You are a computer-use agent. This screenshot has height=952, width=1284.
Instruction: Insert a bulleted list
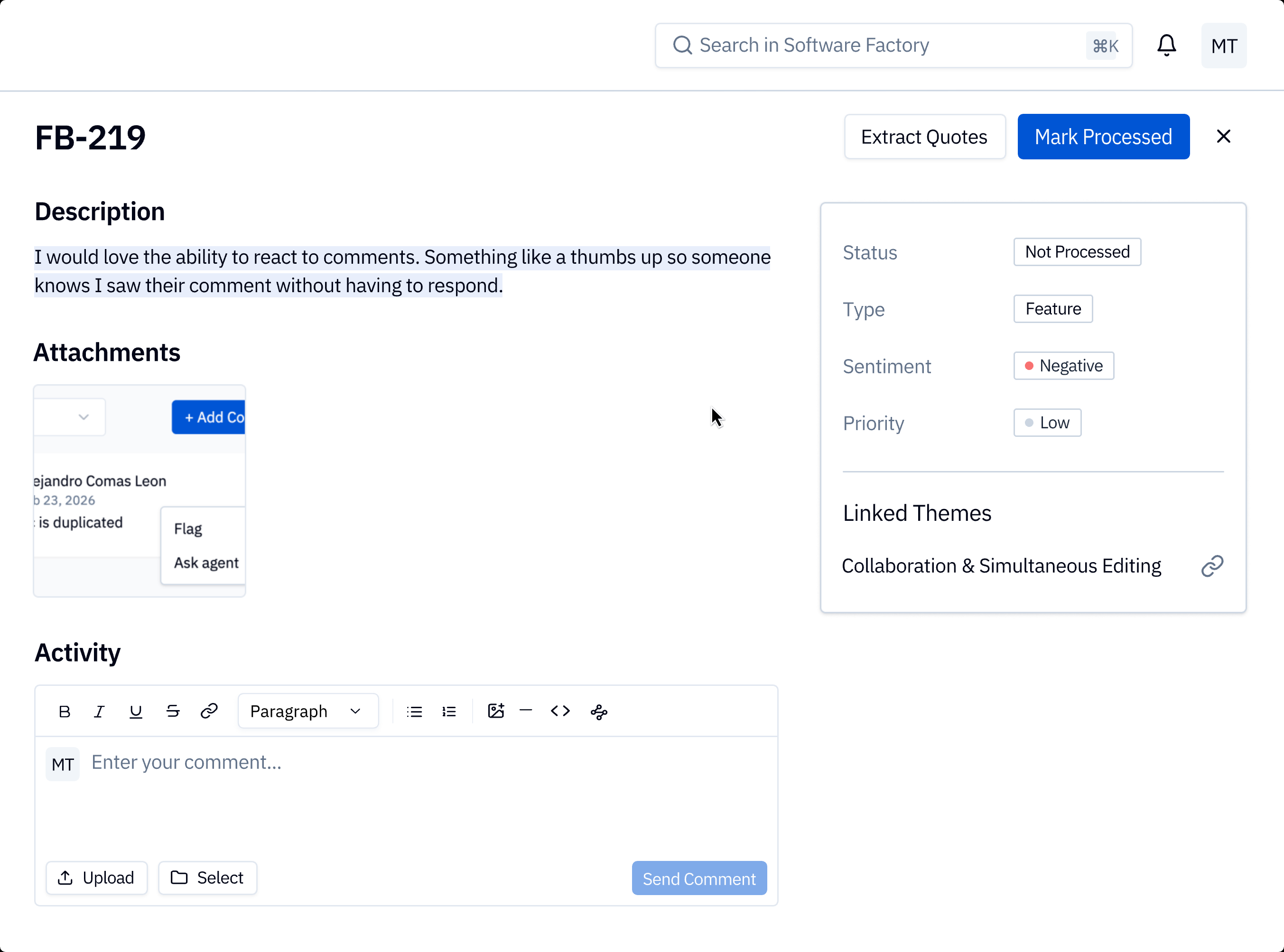[x=414, y=711]
